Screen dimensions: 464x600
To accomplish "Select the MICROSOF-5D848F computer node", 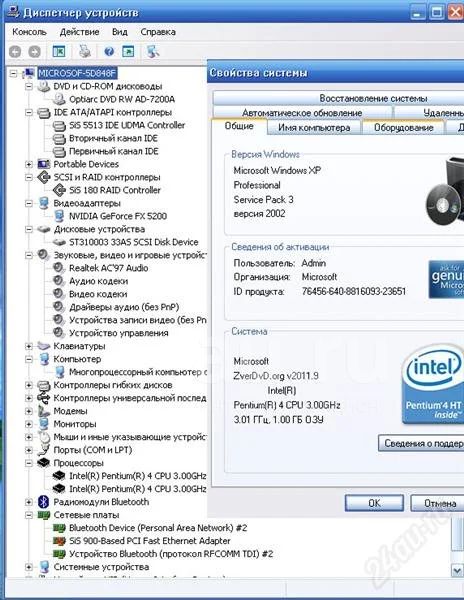I will point(77,73).
